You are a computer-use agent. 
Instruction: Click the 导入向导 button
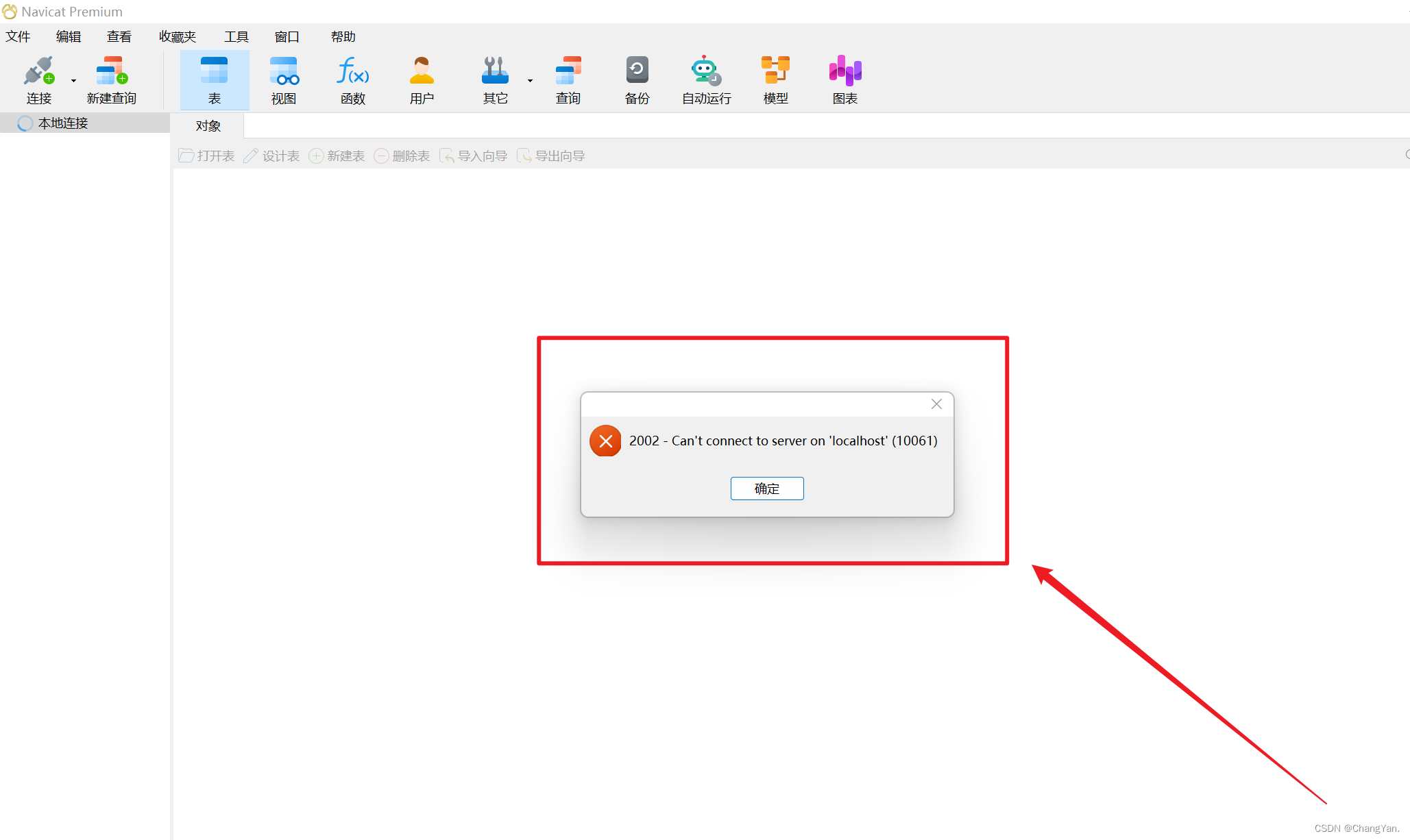click(x=474, y=156)
